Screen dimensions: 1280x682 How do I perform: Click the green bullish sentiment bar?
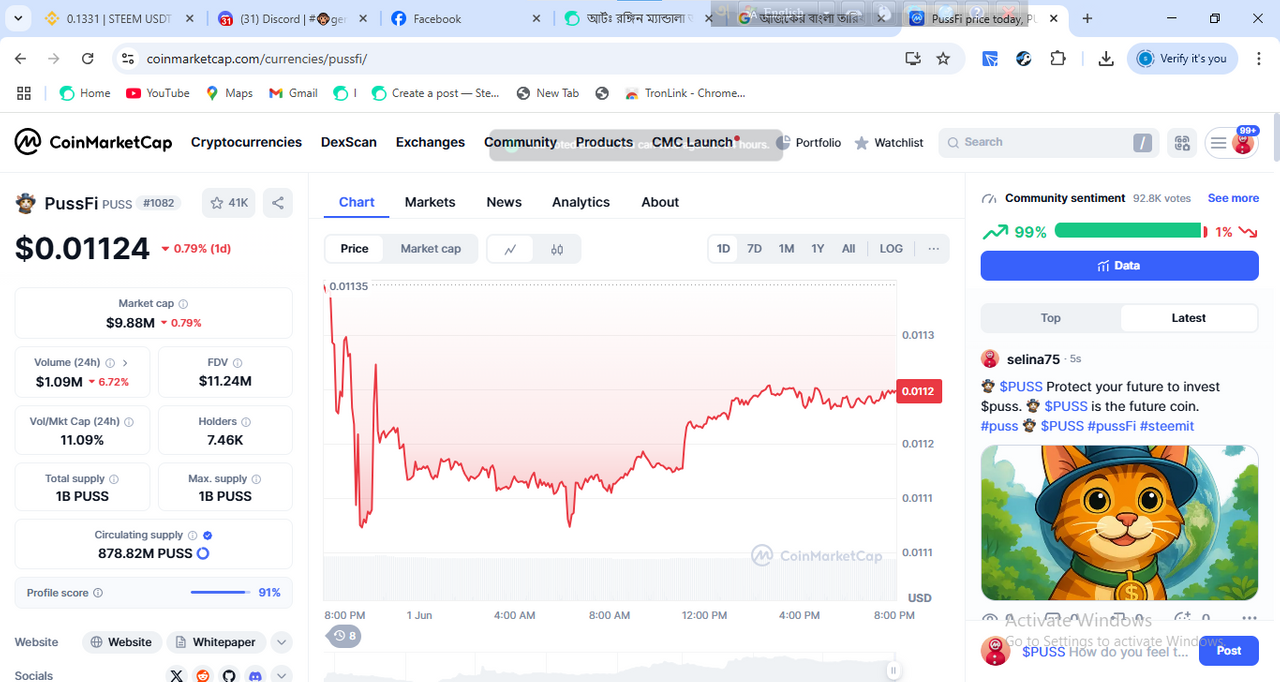coord(1127,231)
